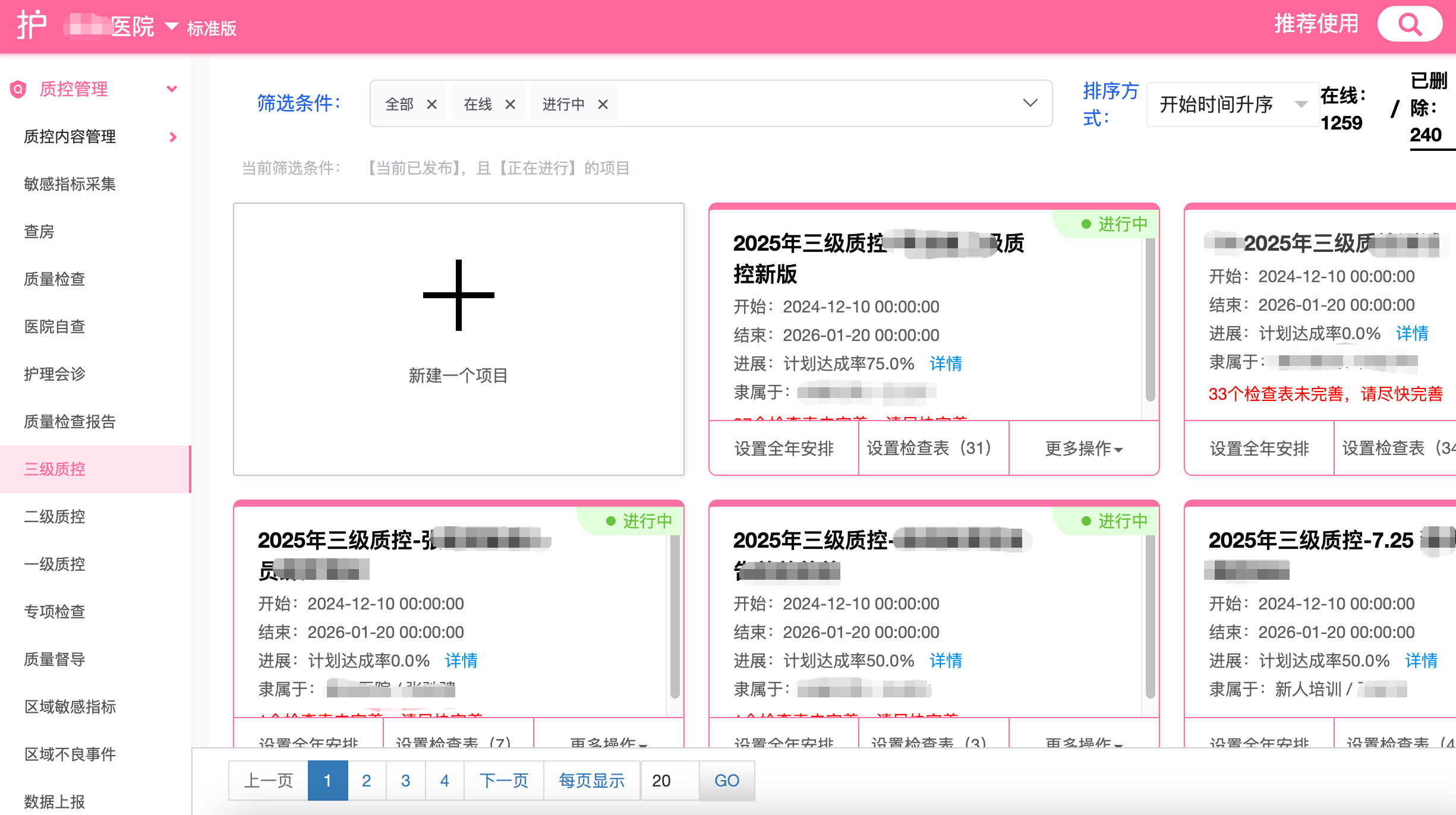The width and height of the screenshot is (1456, 815).
Task: Open 护理会诊 sidebar item
Action: tap(55, 374)
